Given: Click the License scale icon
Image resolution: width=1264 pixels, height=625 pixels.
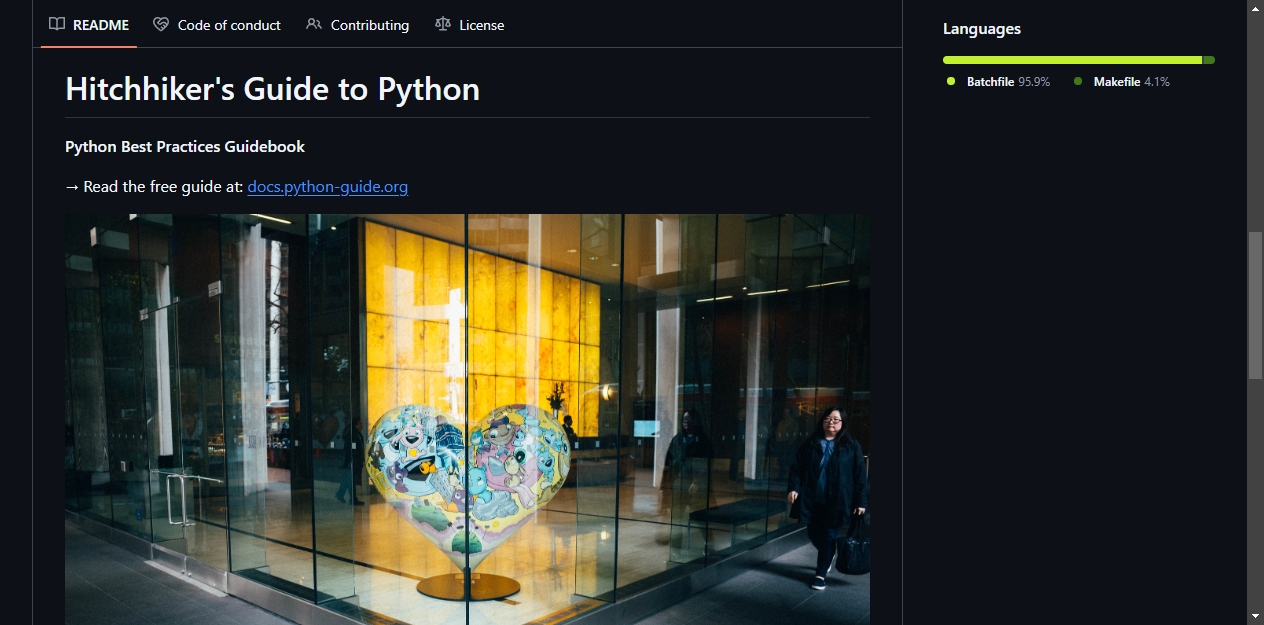Looking at the screenshot, I should tap(443, 25).
